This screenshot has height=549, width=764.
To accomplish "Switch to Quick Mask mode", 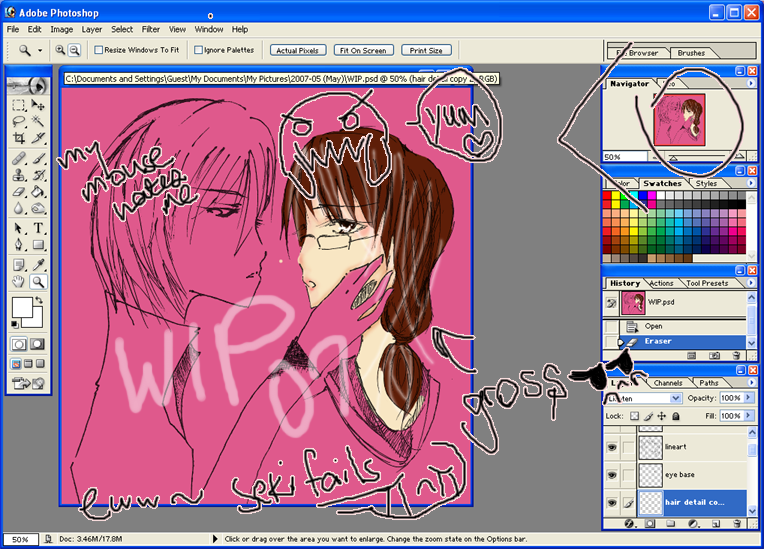I will point(37,344).
